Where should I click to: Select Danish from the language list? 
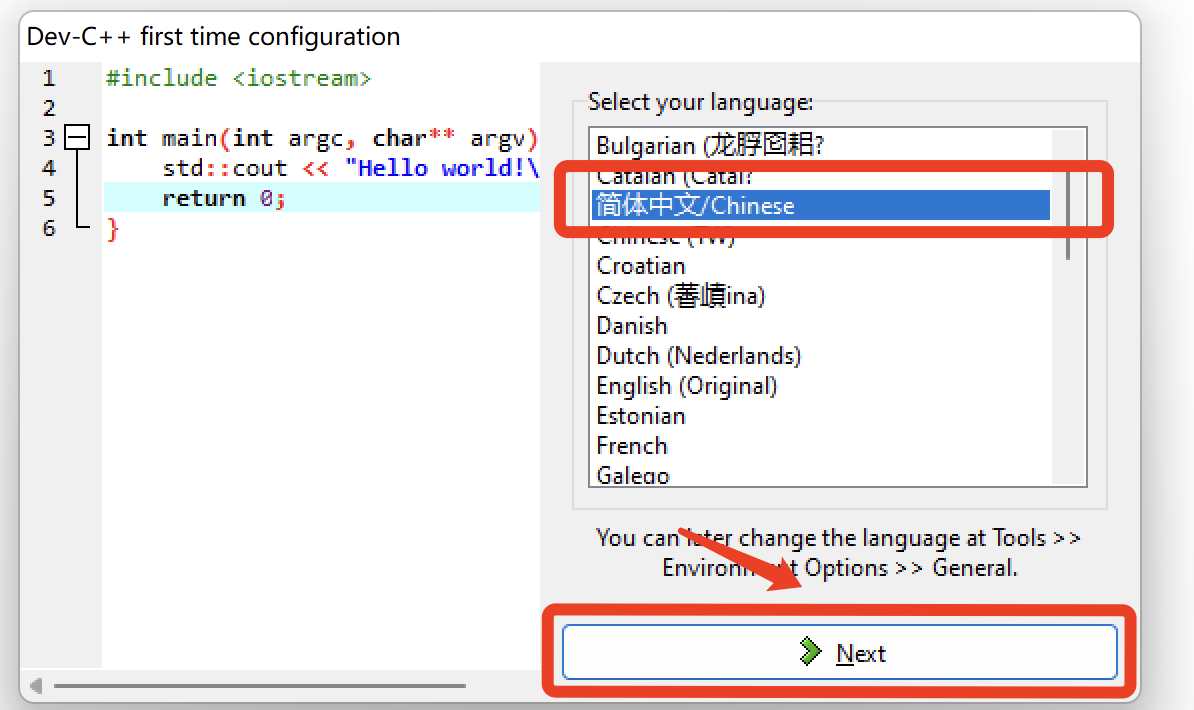point(631,325)
